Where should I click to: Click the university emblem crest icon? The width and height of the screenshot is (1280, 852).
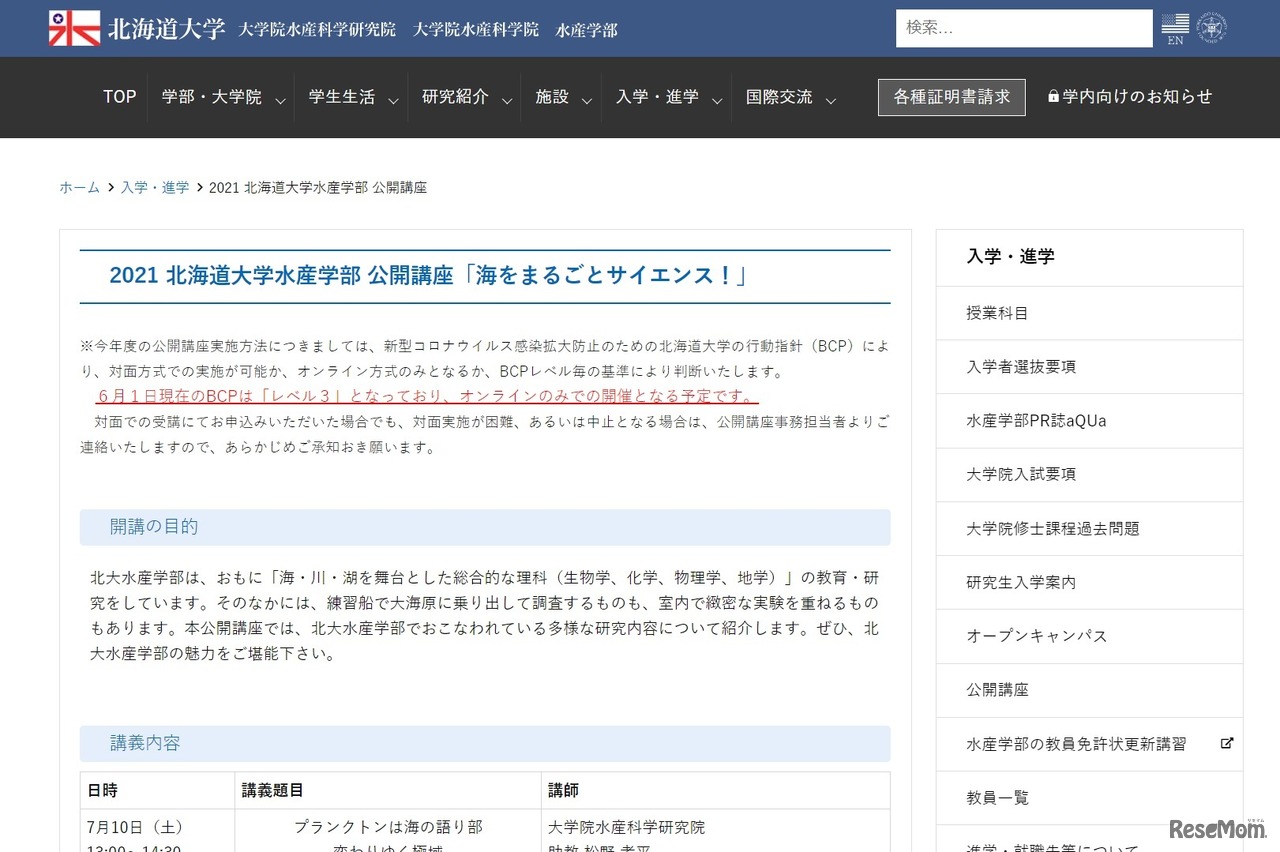[1211, 28]
